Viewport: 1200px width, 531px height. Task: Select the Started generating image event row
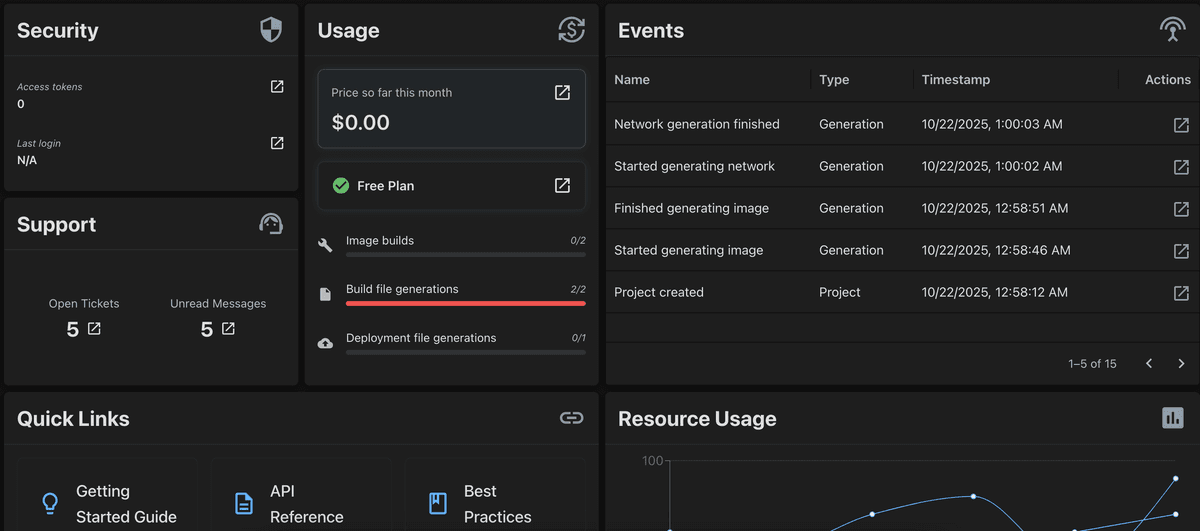coord(688,251)
